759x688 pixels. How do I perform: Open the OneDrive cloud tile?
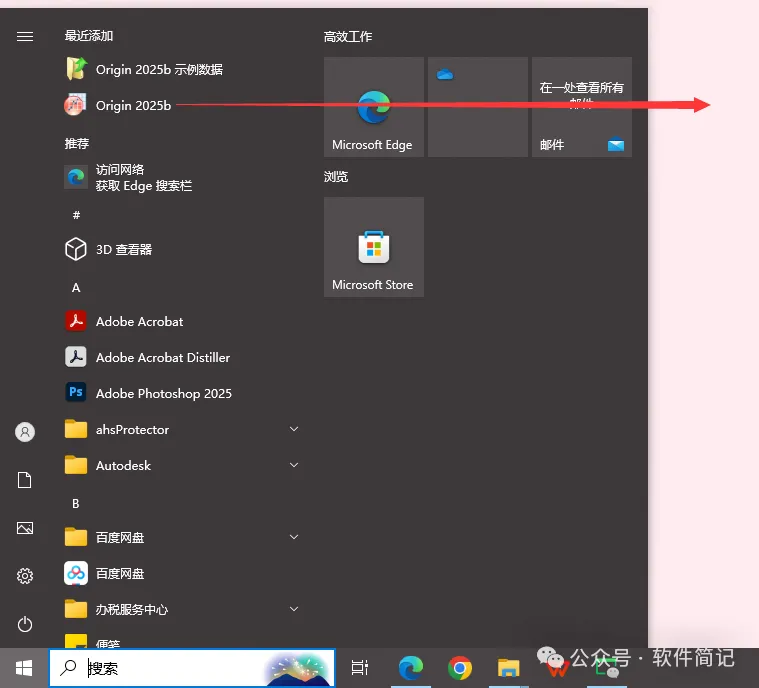tap(478, 107)
